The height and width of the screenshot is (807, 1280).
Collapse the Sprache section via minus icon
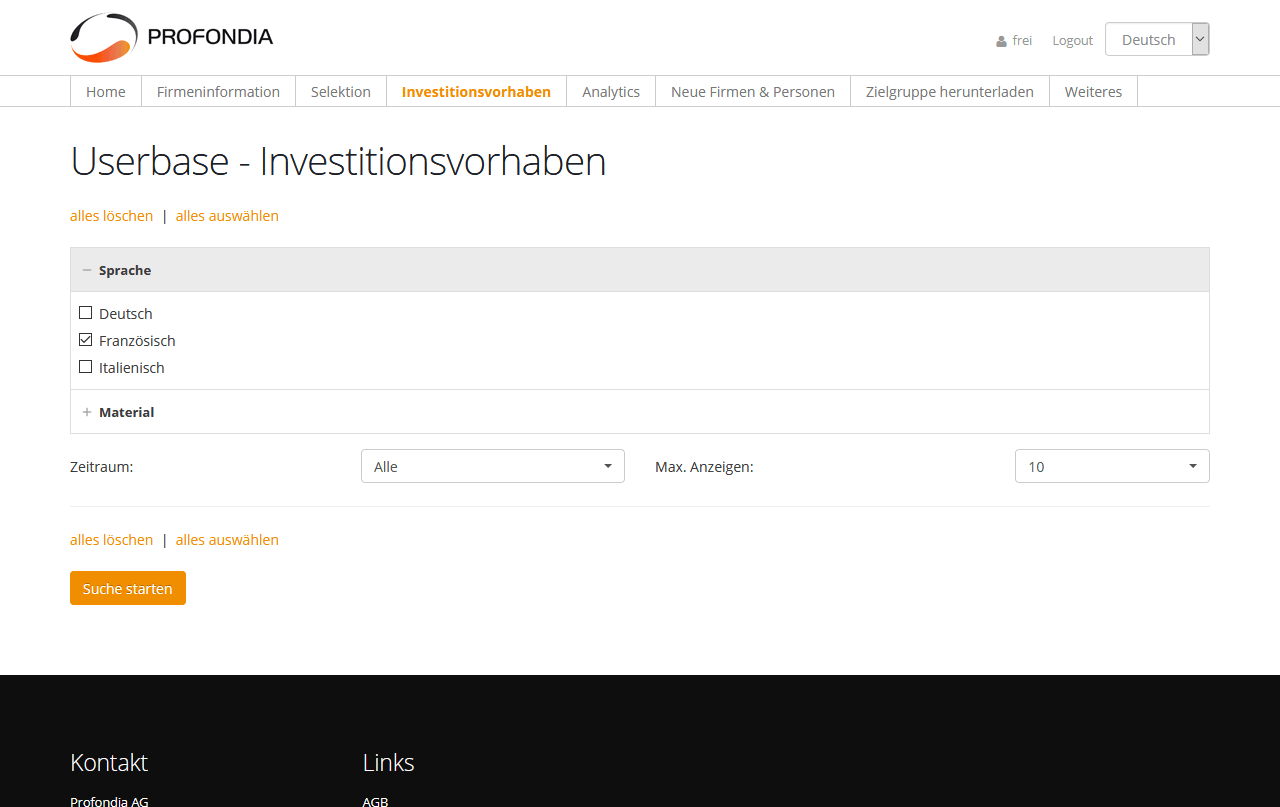(87, 270)
